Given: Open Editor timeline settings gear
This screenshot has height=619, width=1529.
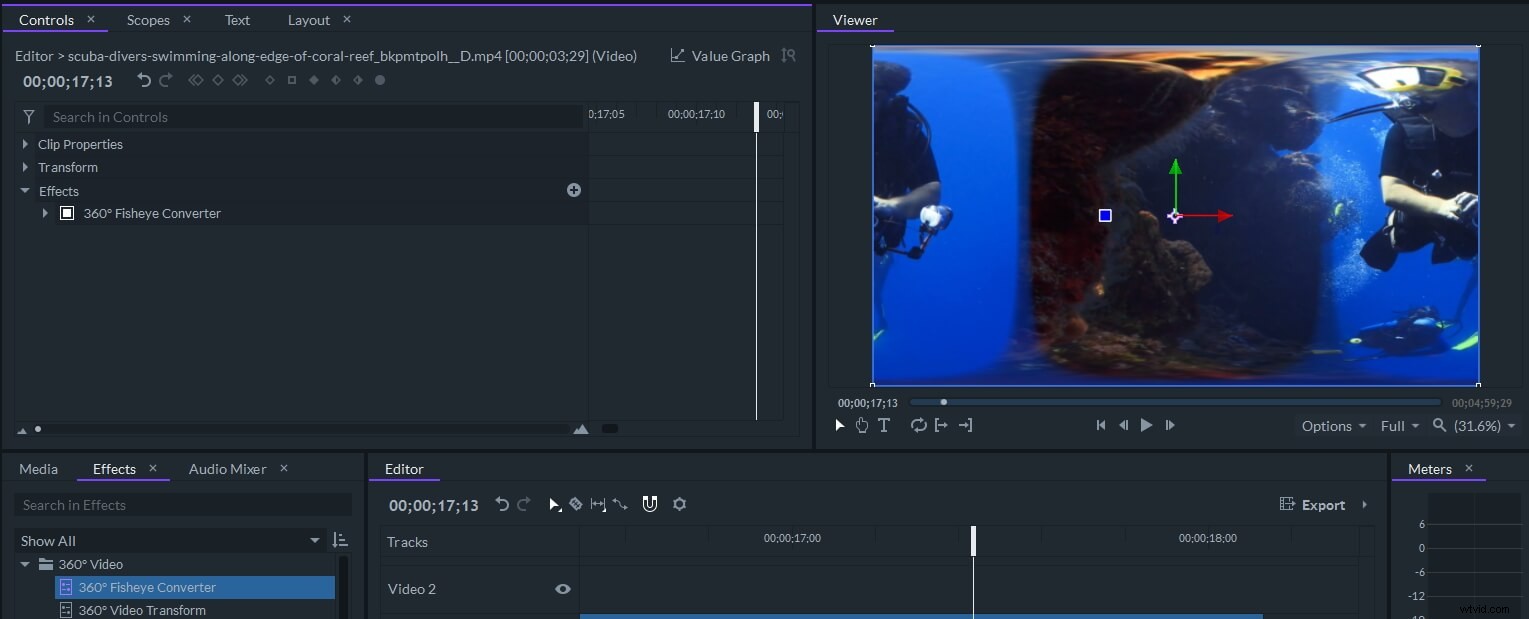Looking at the screenshot, I should tap(680, 505).
